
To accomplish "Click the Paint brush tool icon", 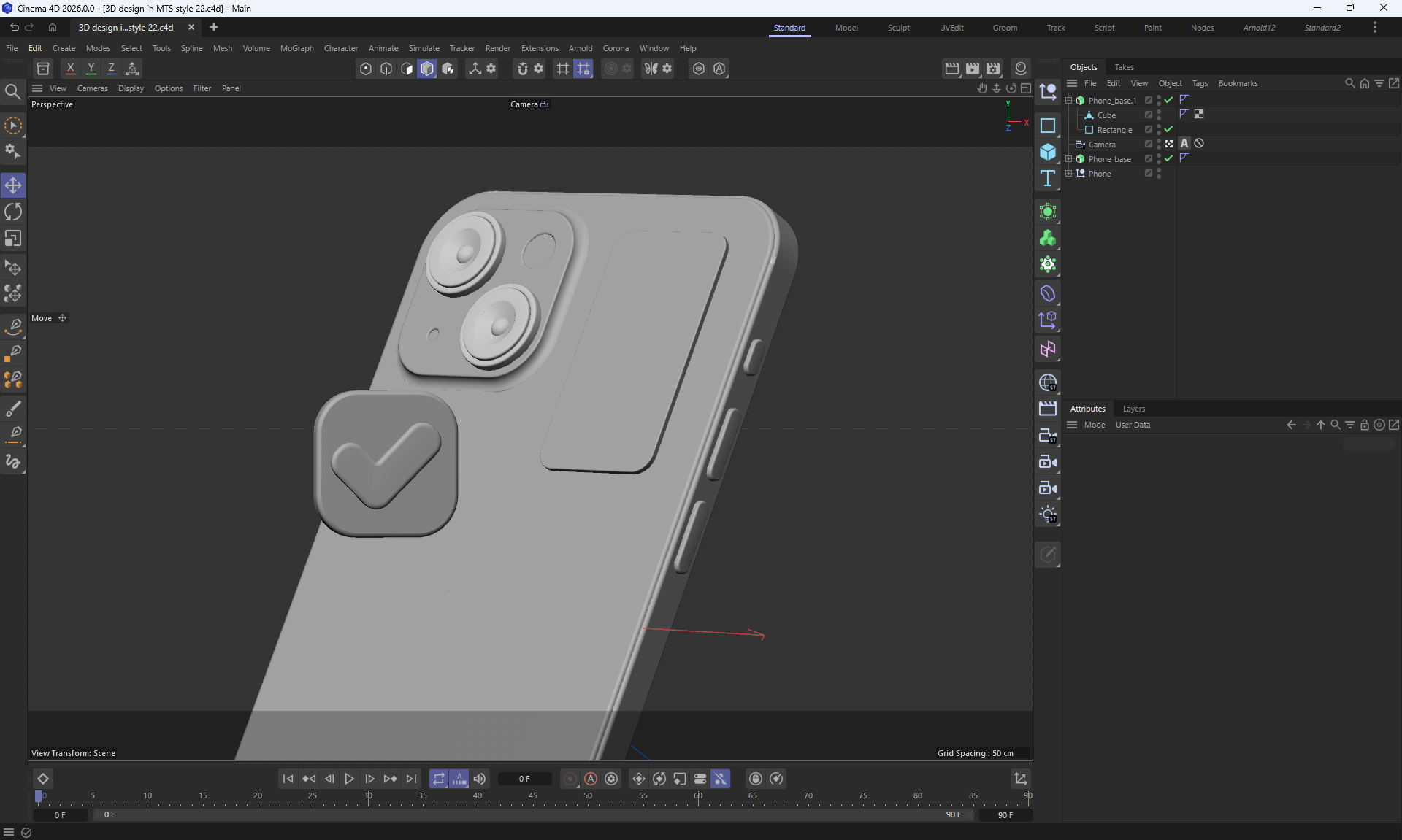I will [13, 408].
